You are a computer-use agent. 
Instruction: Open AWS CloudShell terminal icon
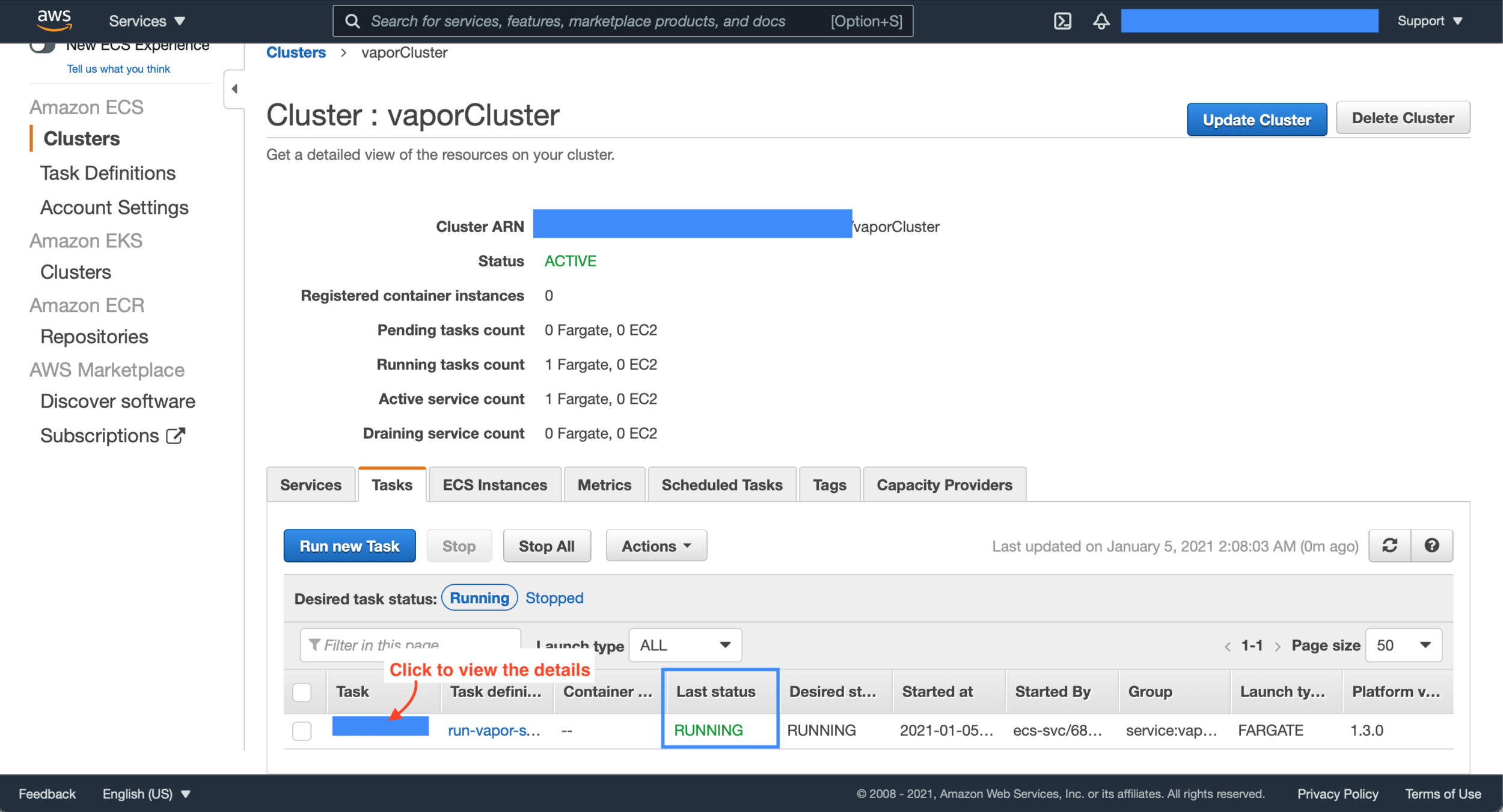click(x=1063, y=20)
